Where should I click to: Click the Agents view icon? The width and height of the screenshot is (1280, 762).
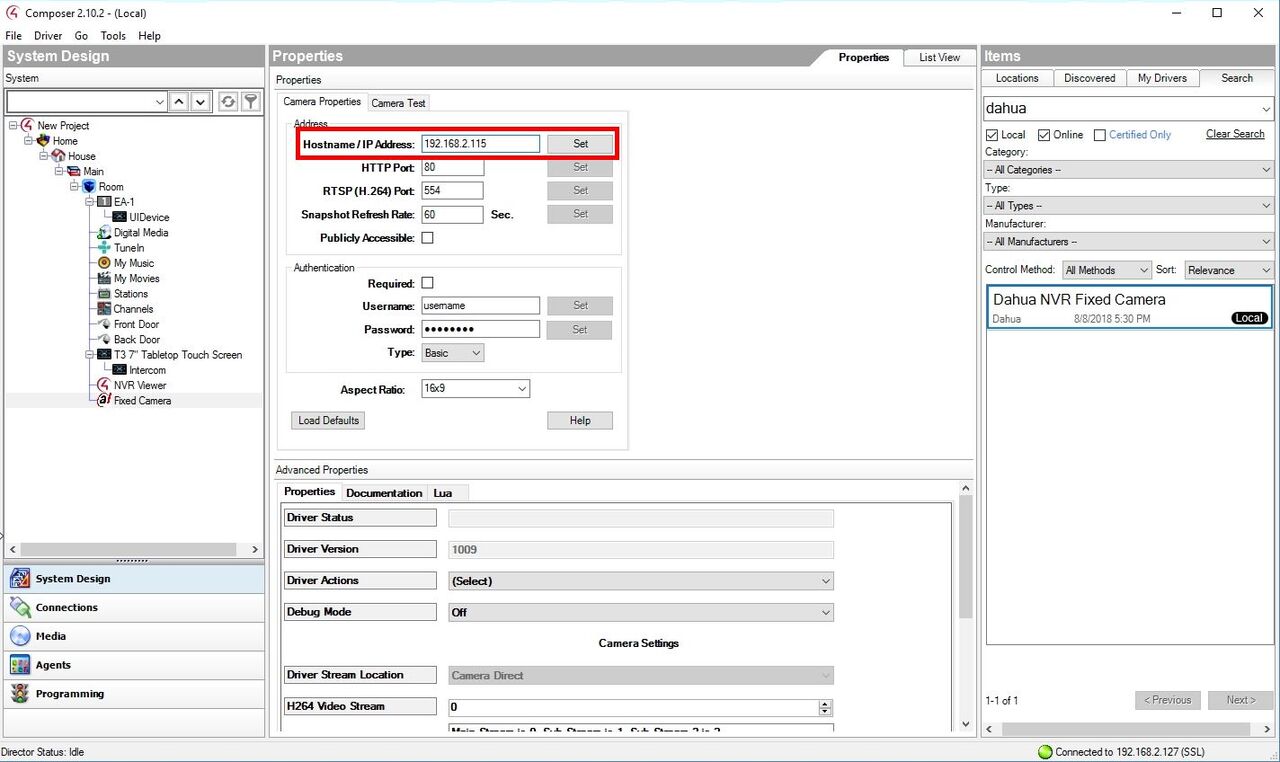20,665
